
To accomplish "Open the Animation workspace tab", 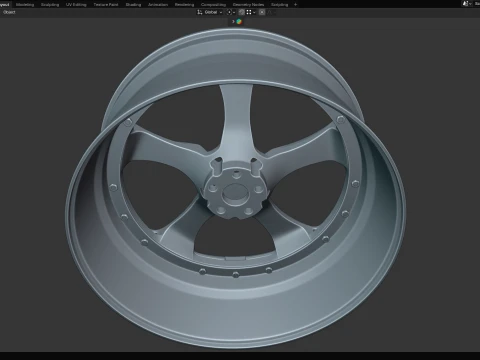I will point(158,5).
